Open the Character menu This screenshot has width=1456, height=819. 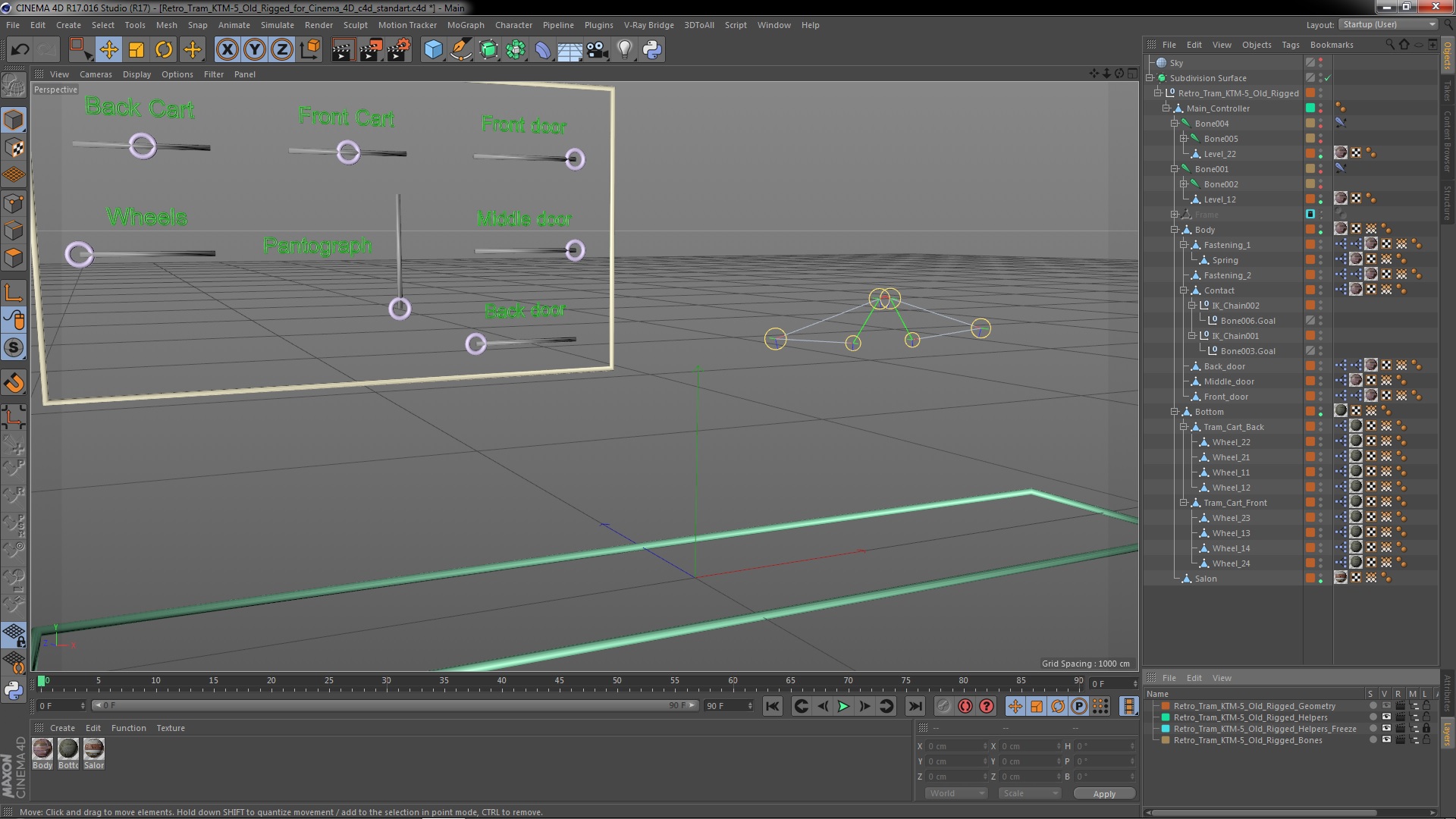(513, 25)
